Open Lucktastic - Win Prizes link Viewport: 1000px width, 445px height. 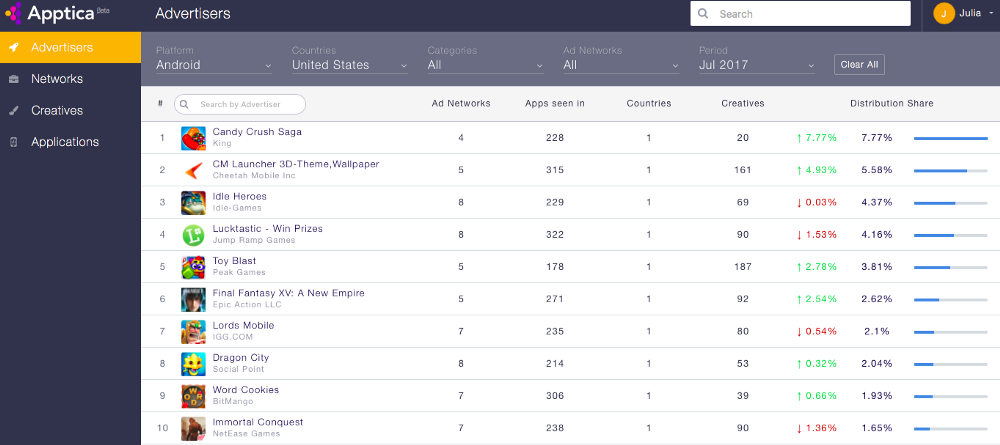(x=268, y=229)
